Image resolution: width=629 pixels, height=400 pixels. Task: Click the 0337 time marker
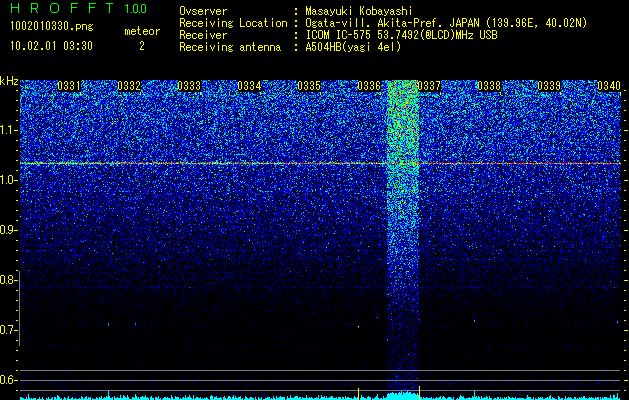click(x=429, y=85)
